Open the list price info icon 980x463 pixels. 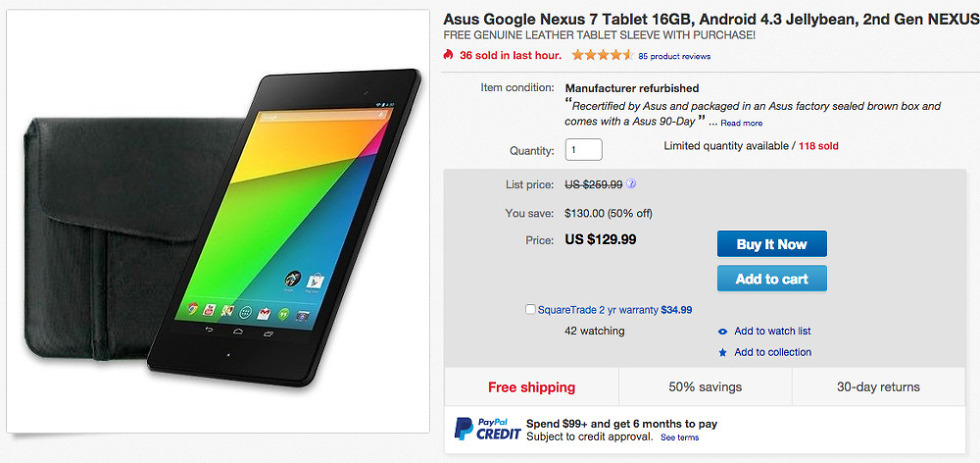tap(632, 185)
